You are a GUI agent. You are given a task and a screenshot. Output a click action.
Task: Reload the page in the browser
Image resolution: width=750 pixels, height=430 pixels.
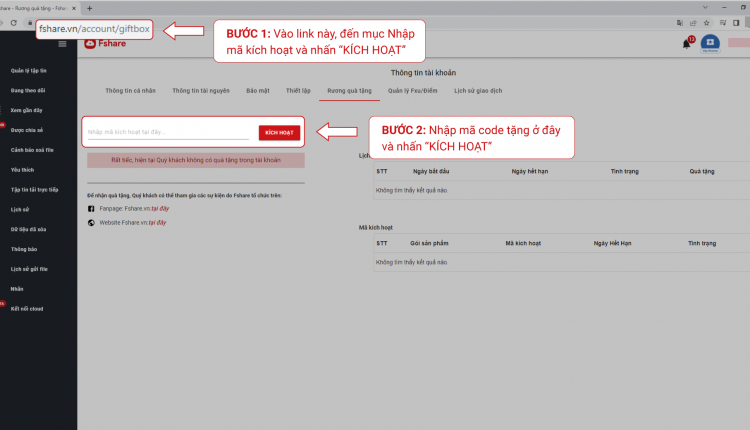[x=14, y=23]
